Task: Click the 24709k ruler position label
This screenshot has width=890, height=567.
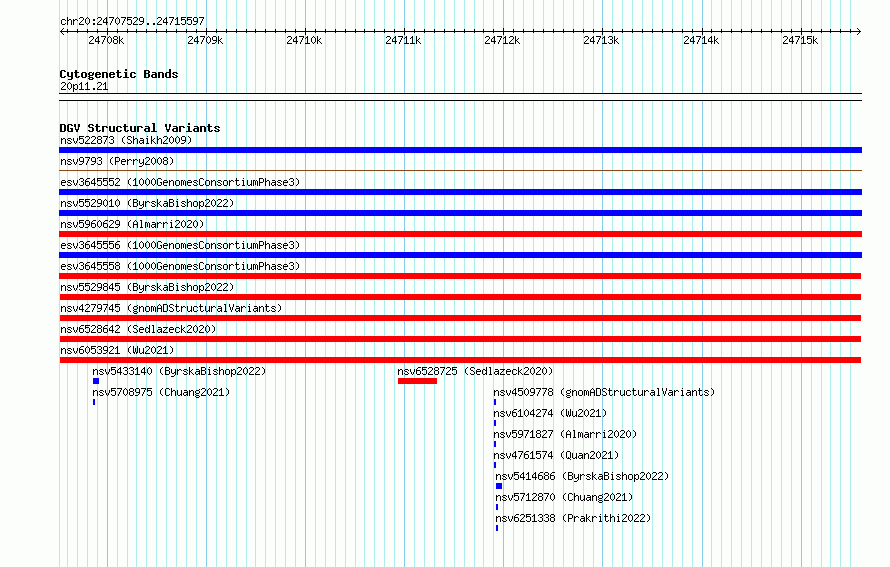Action: [x=205, y=40]
